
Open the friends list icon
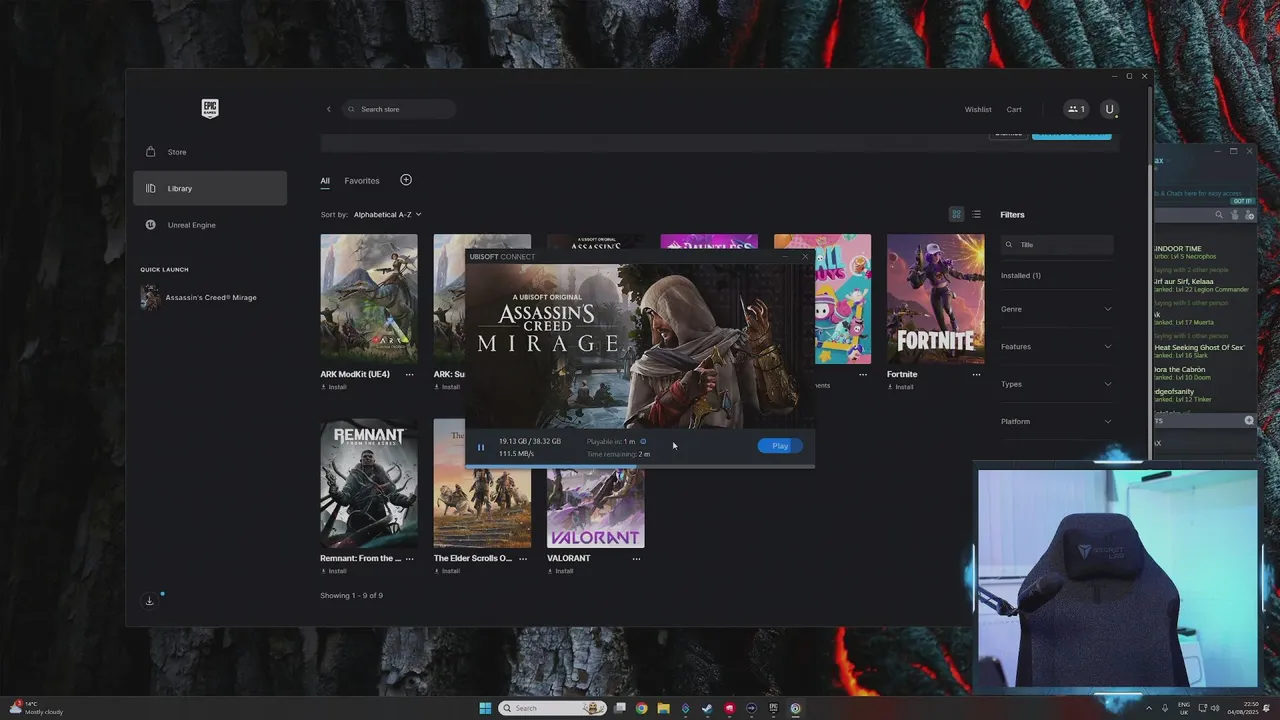(1076, 109)
